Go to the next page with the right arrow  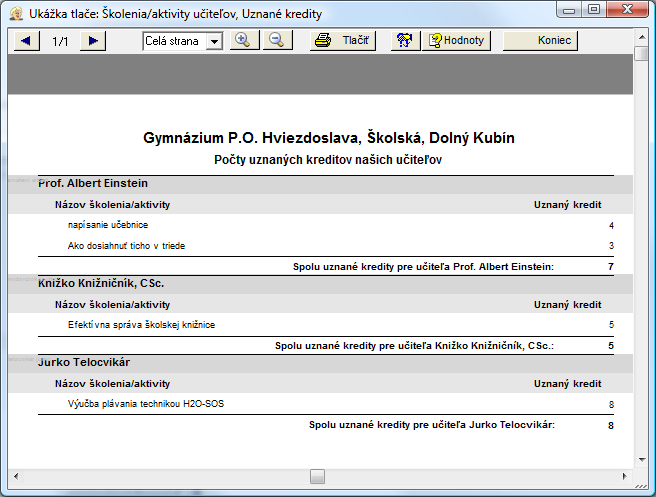pyautogui.click(x=93, y=41)
